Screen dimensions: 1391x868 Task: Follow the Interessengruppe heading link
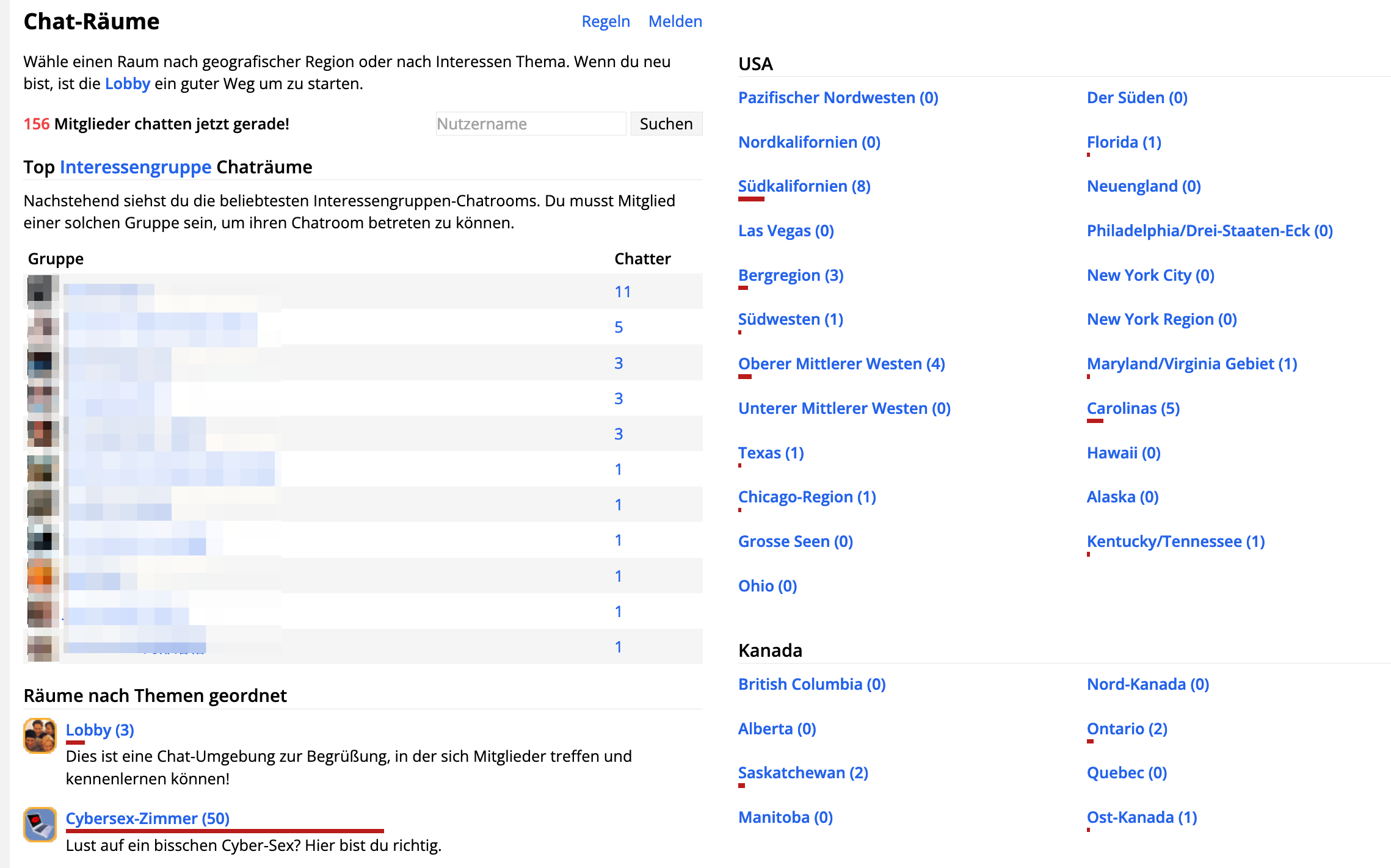[x=136, y=167]
